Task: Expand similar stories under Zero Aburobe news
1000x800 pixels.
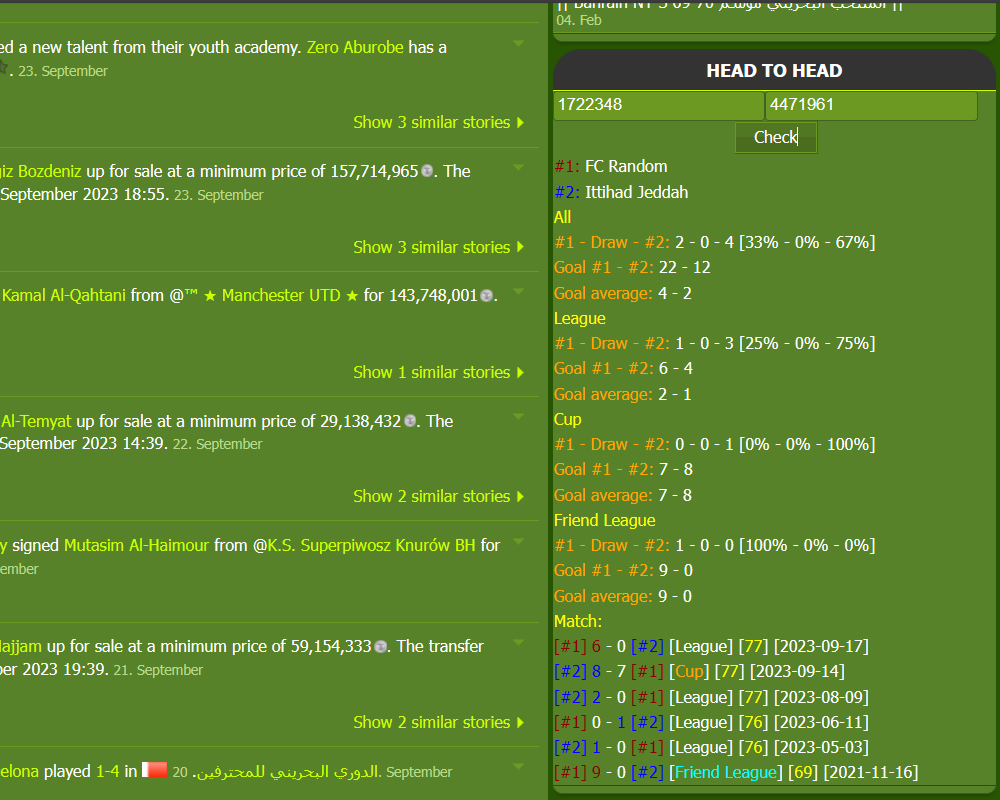Action: coord(438,122)
